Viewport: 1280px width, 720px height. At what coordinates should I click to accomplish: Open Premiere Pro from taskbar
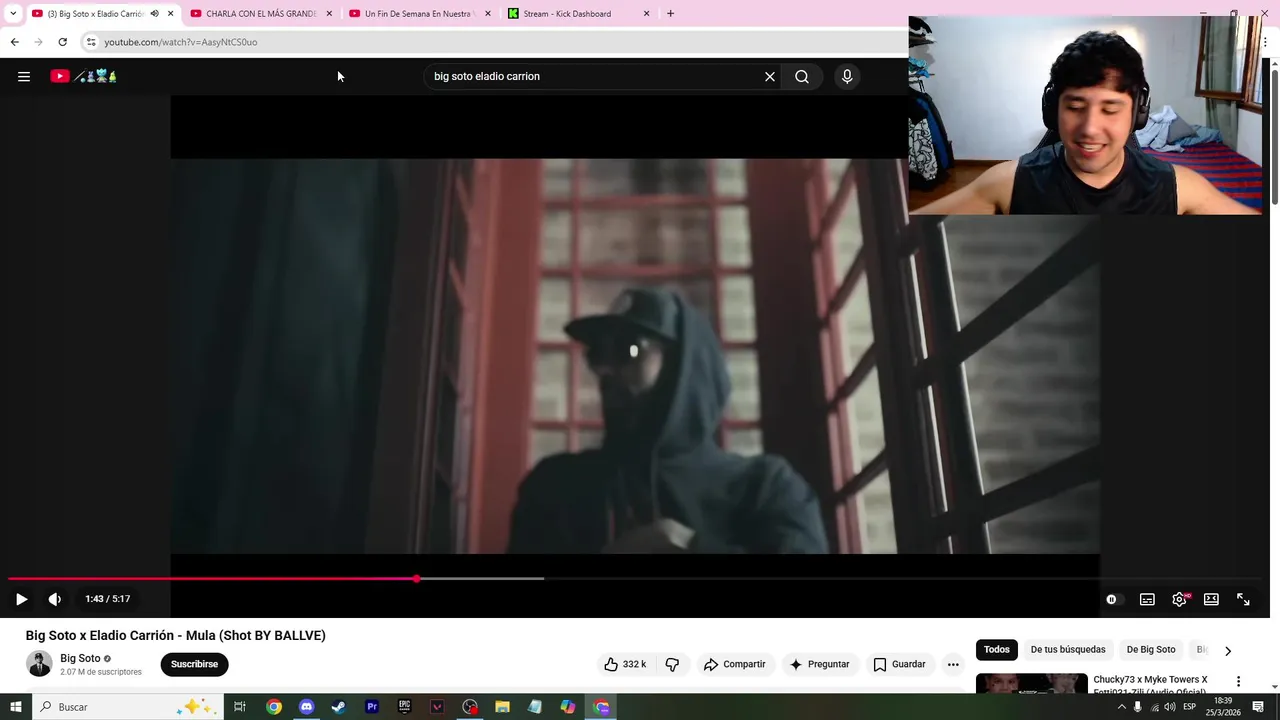[x=372, y=707]
